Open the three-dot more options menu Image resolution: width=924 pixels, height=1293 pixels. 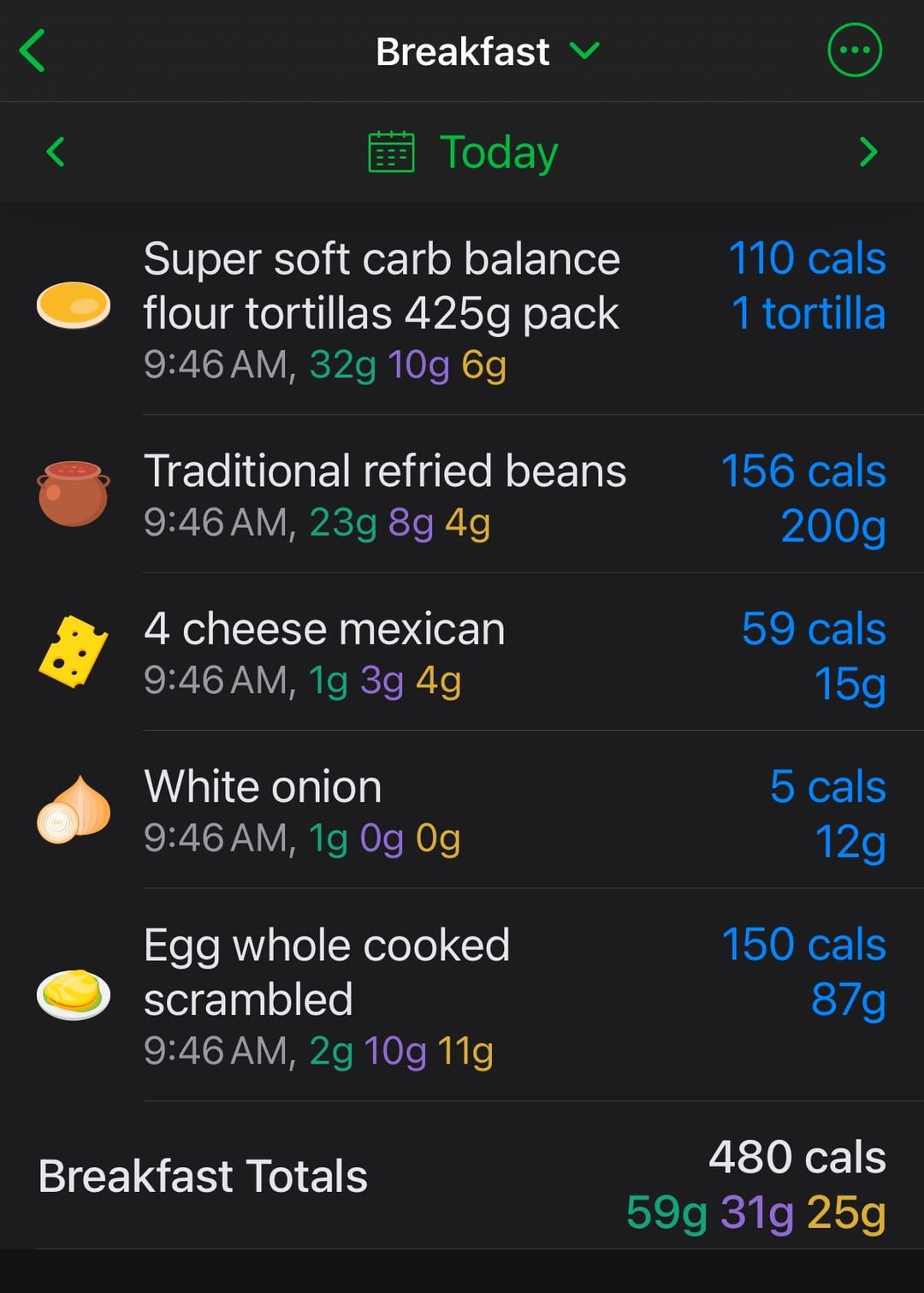coord(854,50)
